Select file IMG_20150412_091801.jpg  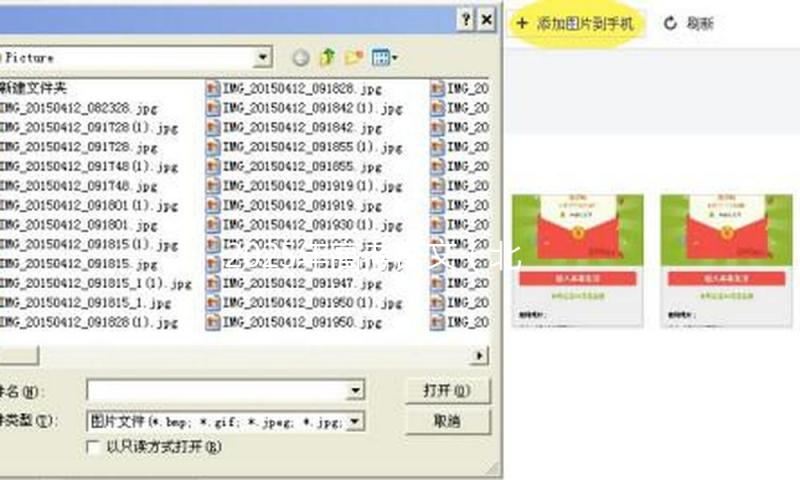click(78, 224)
